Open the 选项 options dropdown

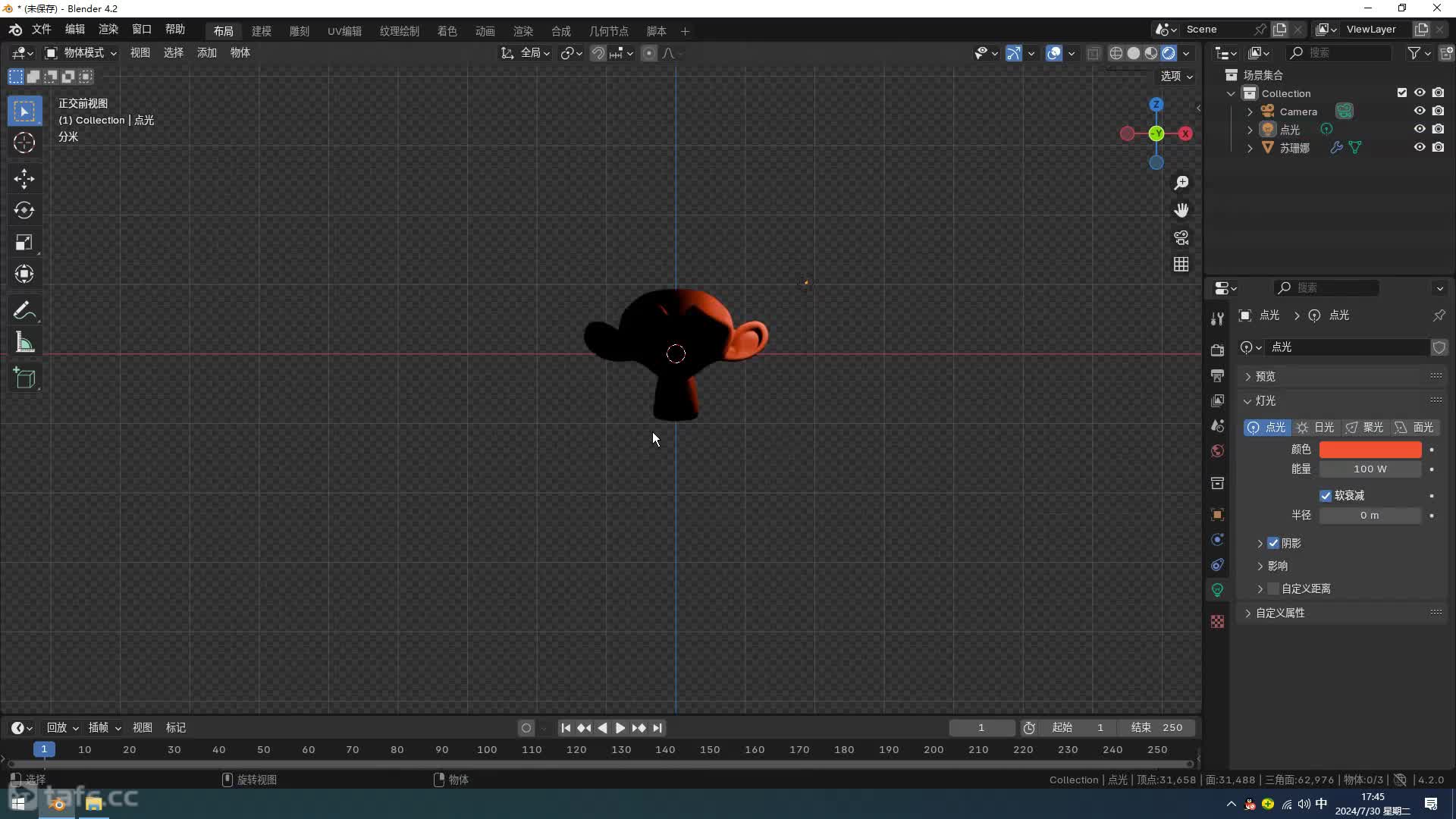tap(1177, 76)
